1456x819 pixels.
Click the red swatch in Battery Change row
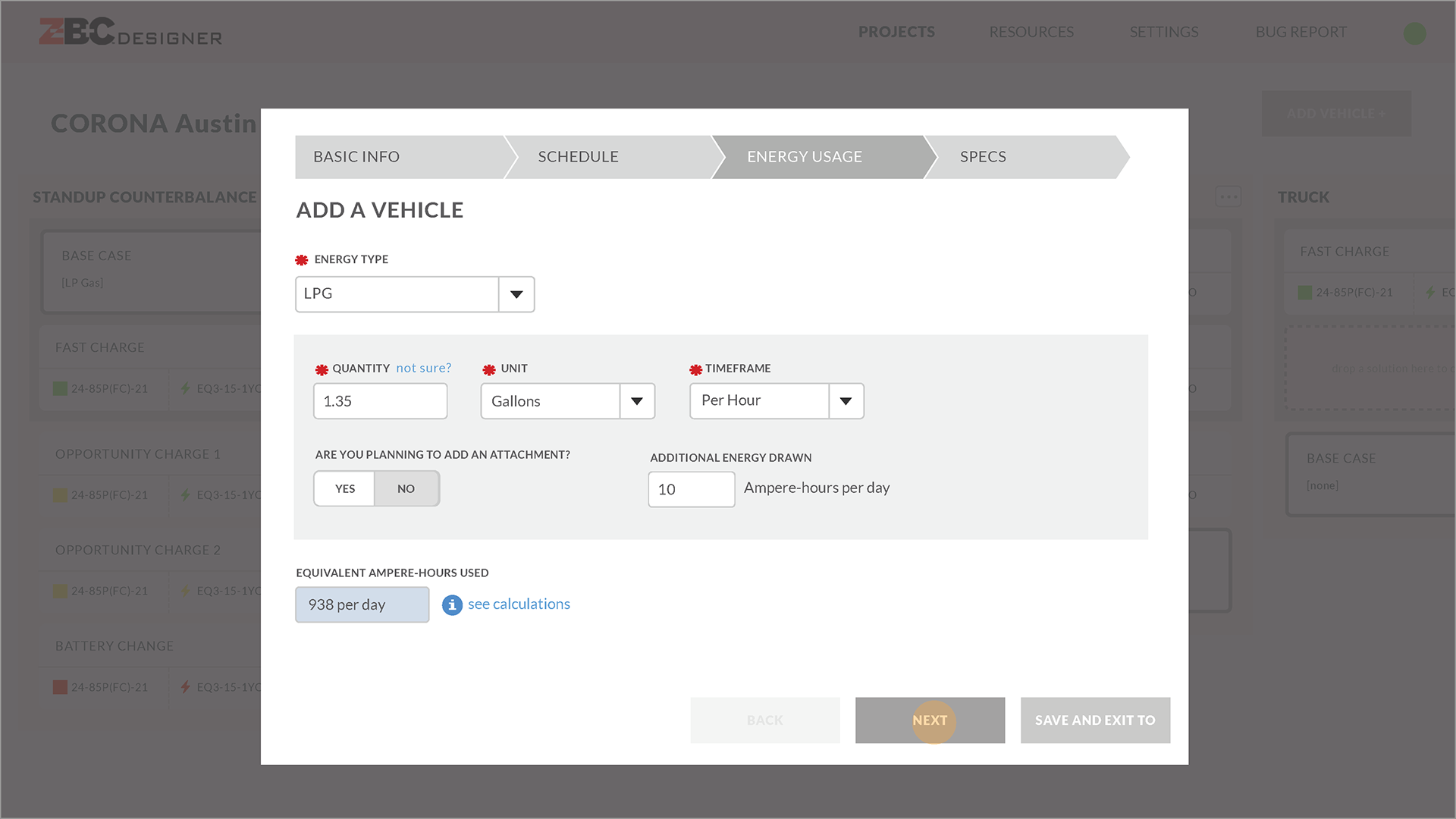pos(60,688)
